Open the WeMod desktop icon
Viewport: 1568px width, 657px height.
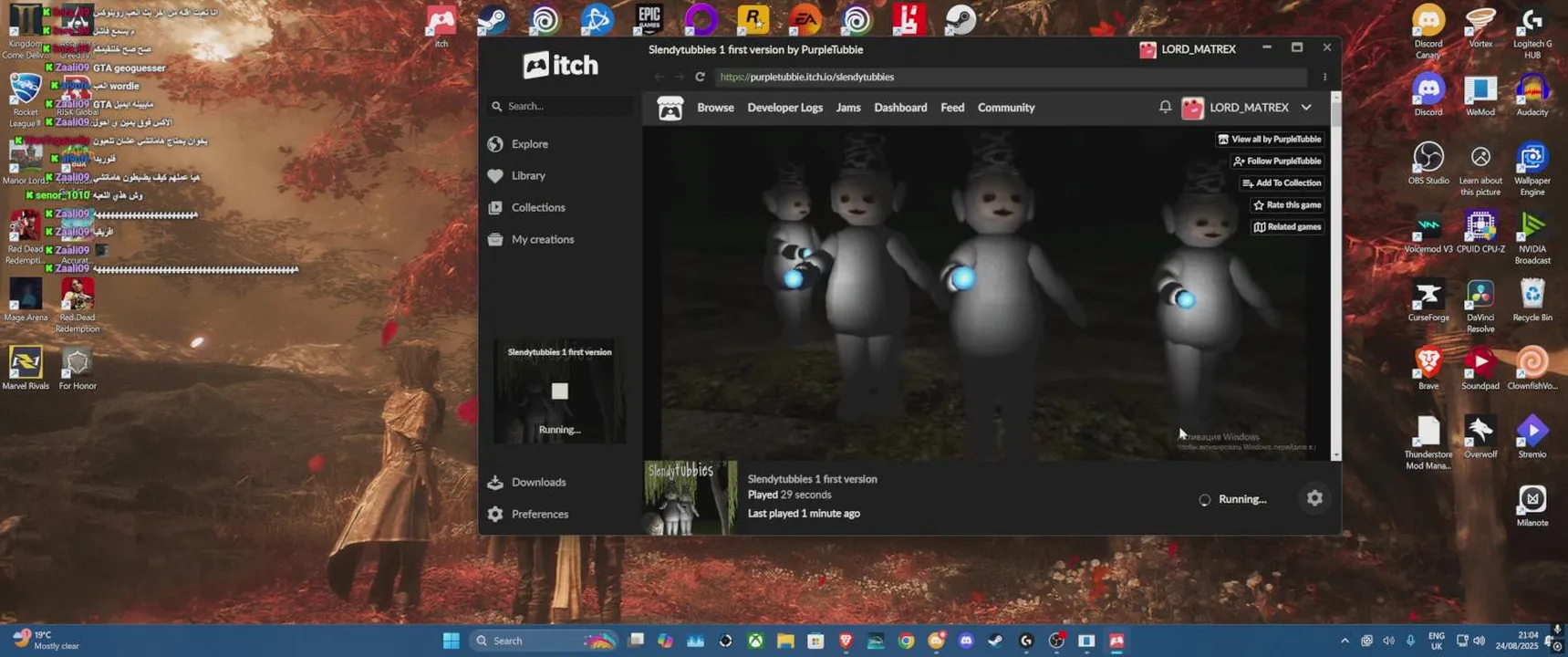coord(1480,96)
